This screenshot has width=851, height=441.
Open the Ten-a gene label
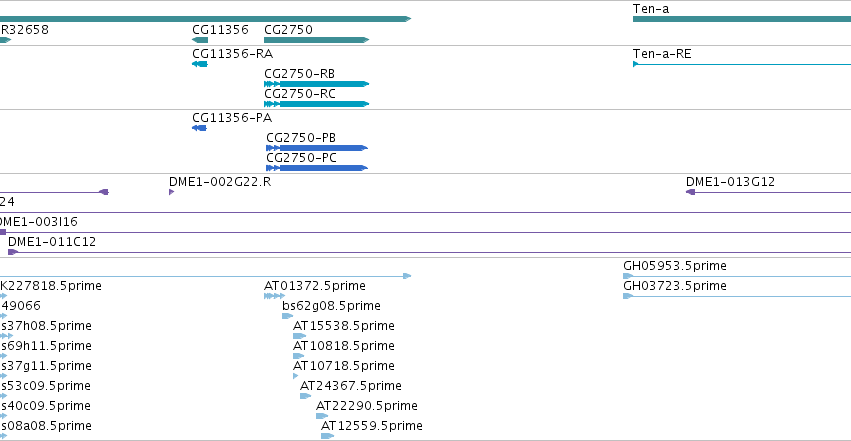651,9
